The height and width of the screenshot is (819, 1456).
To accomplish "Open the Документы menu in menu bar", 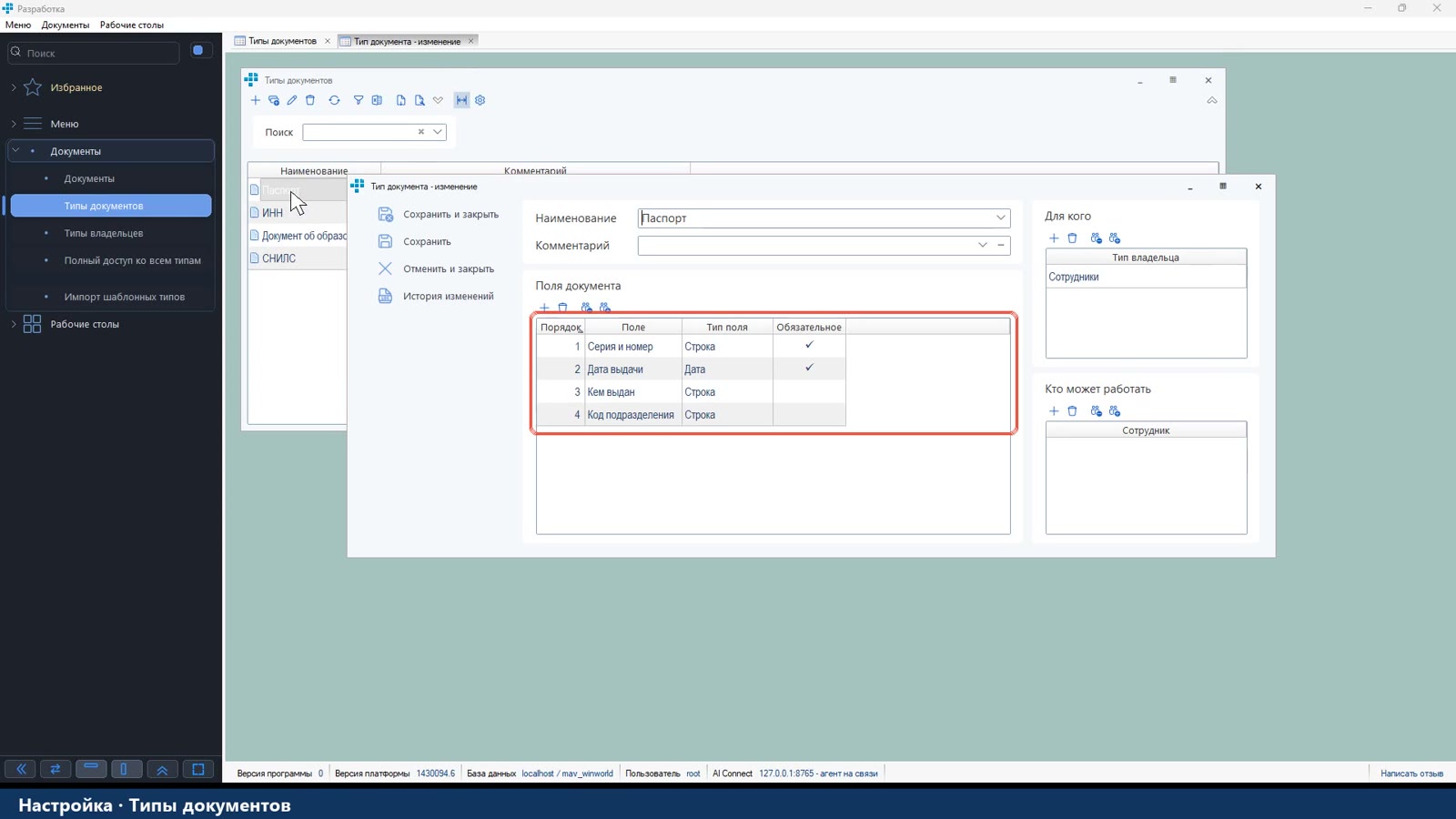I will 66,25.
